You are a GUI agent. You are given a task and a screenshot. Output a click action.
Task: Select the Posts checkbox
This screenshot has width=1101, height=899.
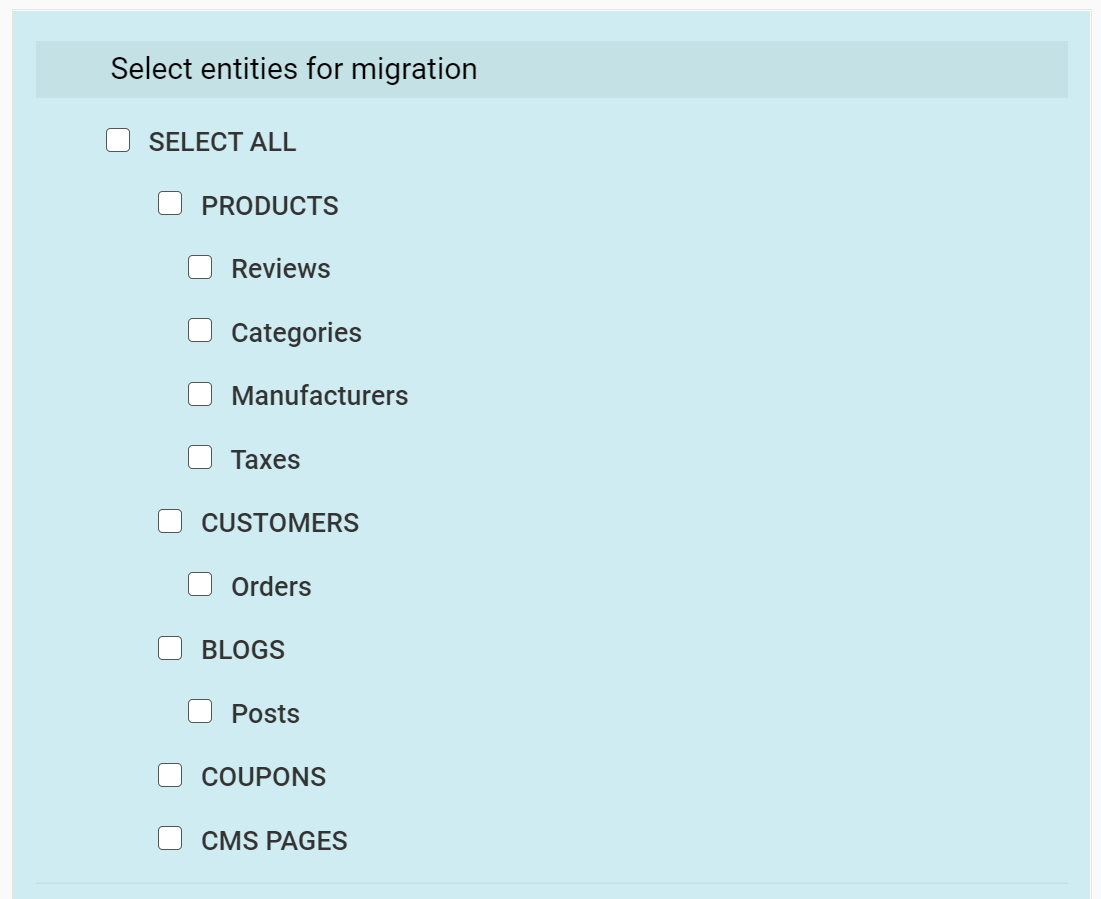(x=200, y=712)
